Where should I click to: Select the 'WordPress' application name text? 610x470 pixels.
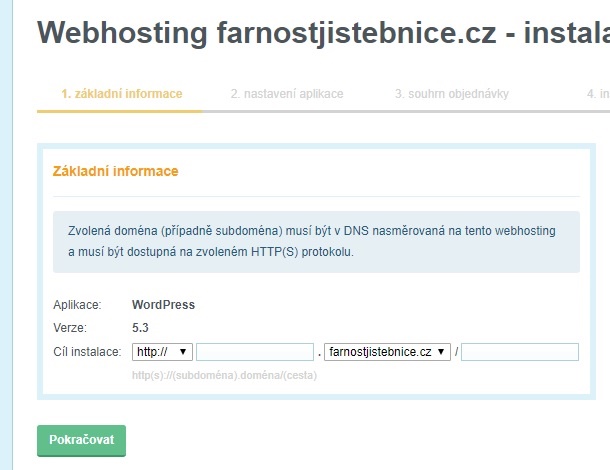[x=163, y=305]
